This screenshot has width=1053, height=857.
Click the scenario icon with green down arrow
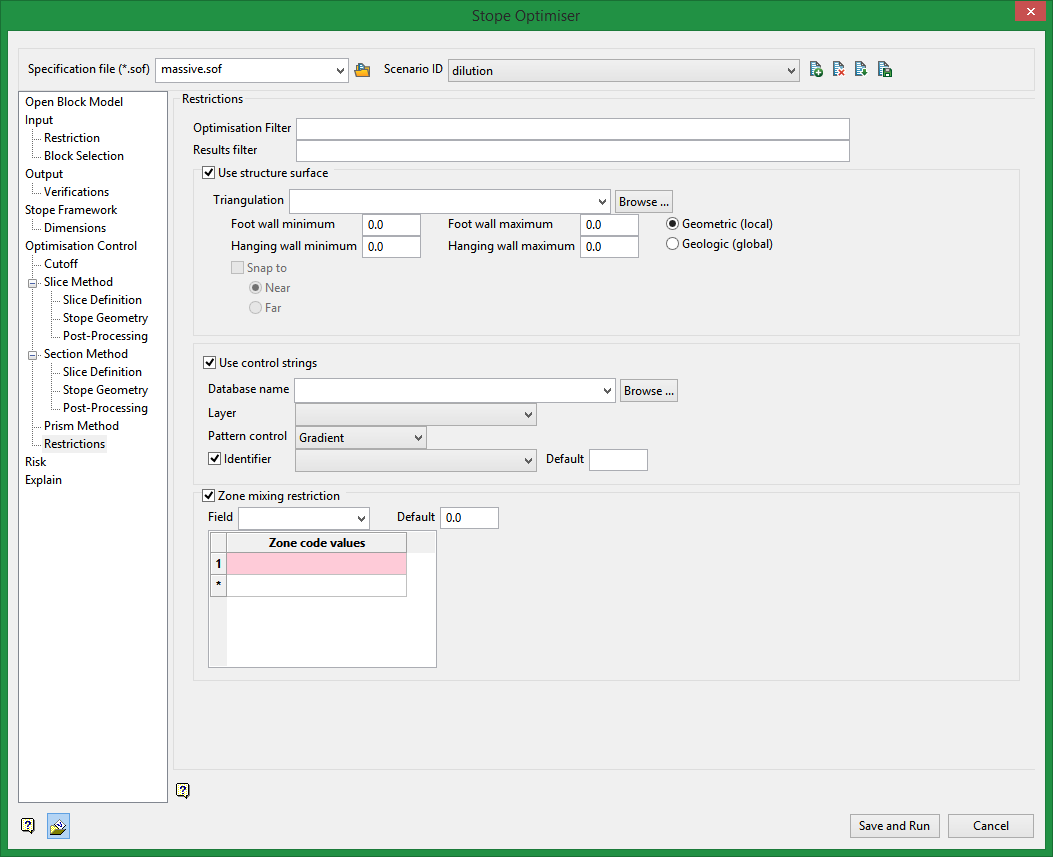coord(861,70)
